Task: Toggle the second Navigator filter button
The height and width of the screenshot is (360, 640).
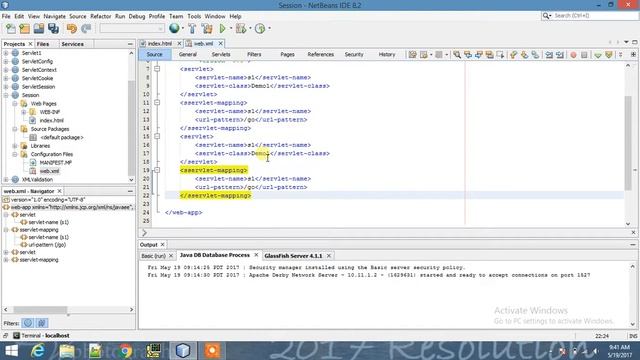Action: point(42,323)
